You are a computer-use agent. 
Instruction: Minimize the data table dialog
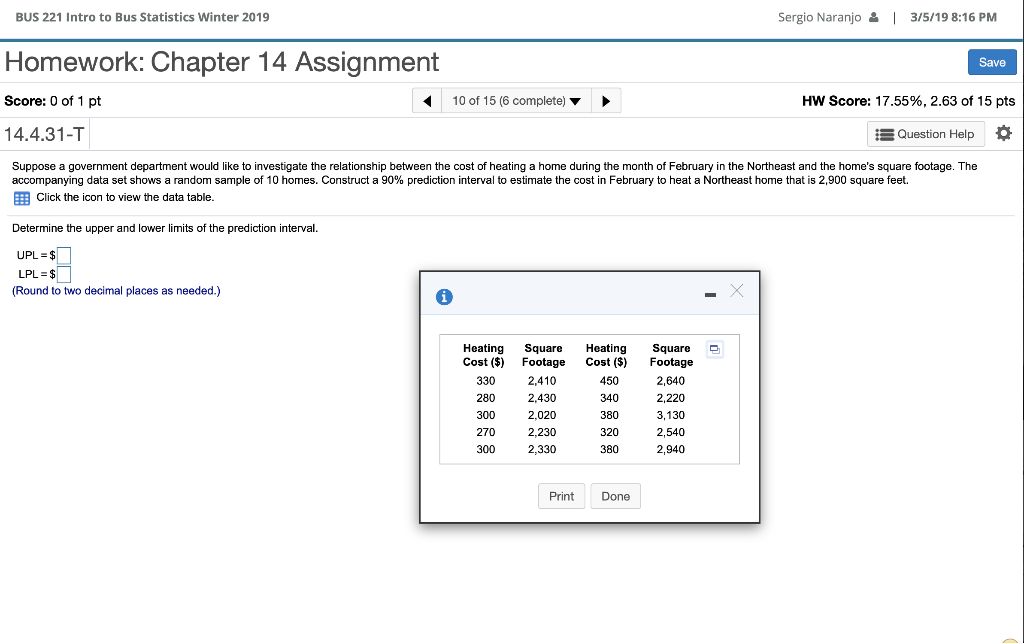click(710, 293)
